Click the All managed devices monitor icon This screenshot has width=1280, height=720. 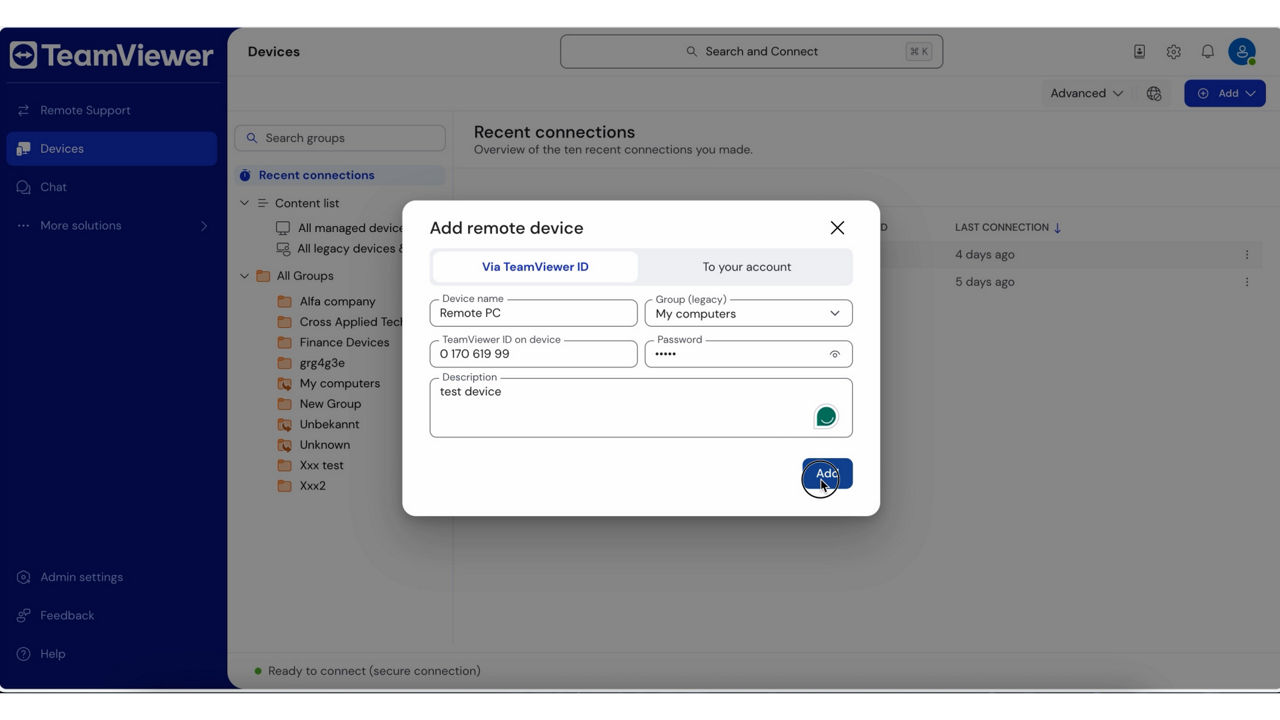click(283, 228)
